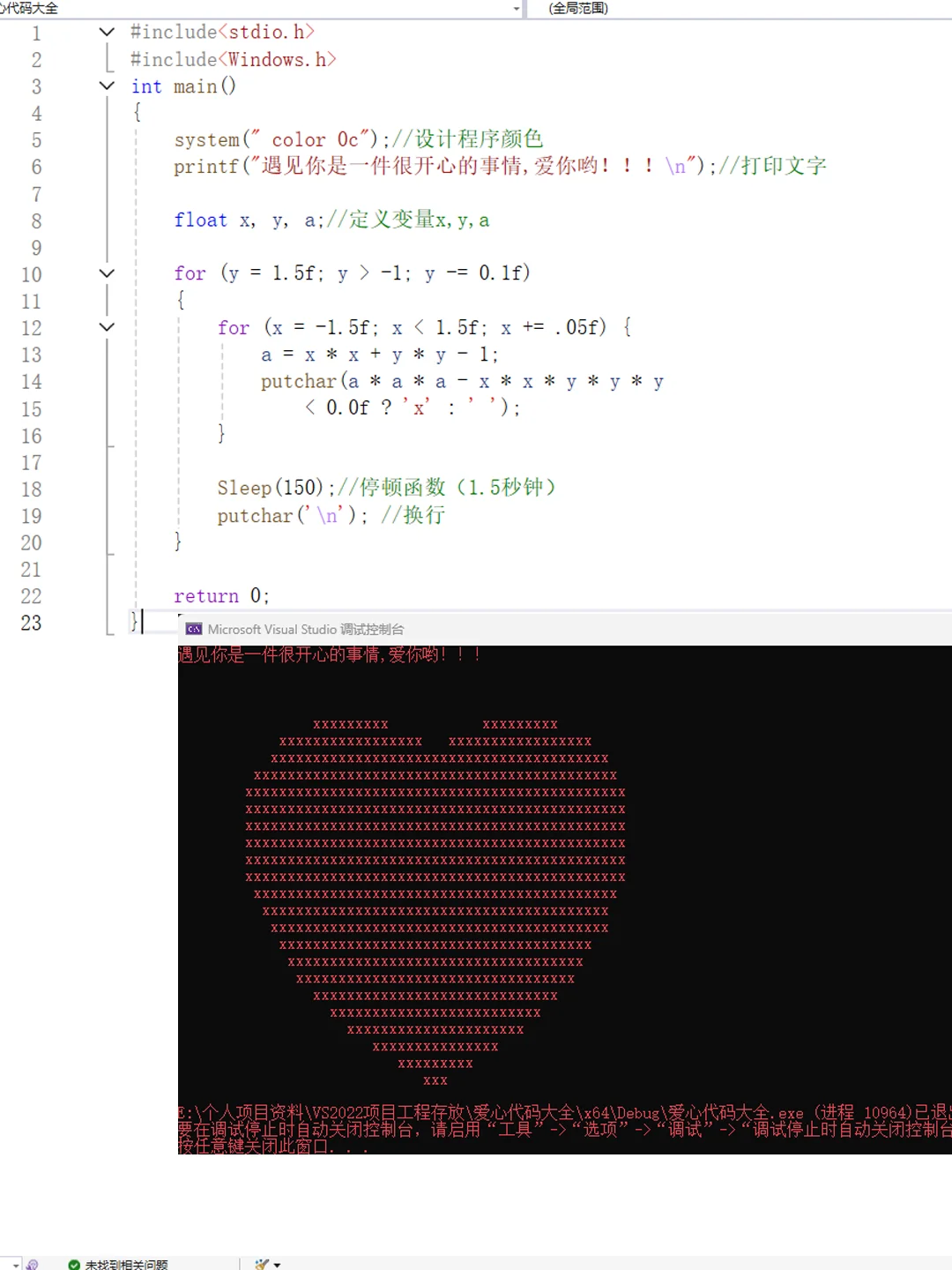Image resolution: width=952 pixels, height=1270 pixels.
Task: Click 未找到相关问题 status text
Action: 126,1265
